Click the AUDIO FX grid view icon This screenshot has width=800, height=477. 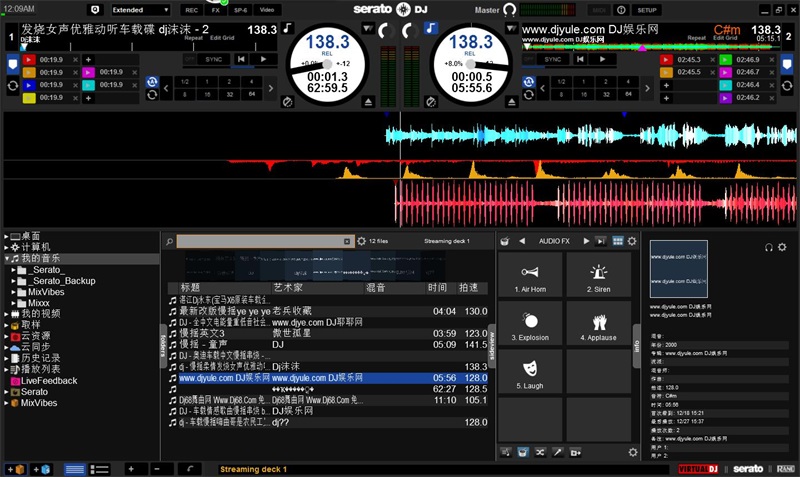617,241
